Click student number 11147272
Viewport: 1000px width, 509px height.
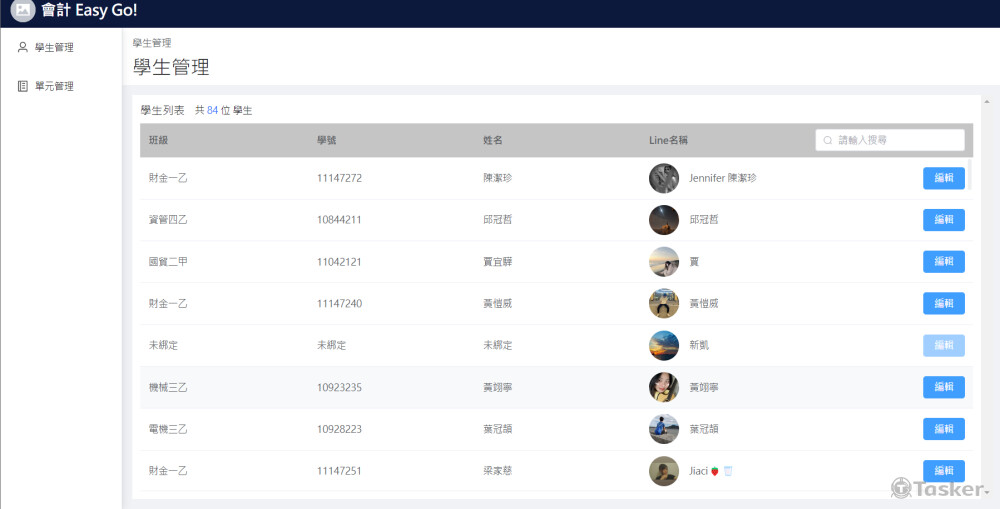pyautogui.click(x=339, y=179)
